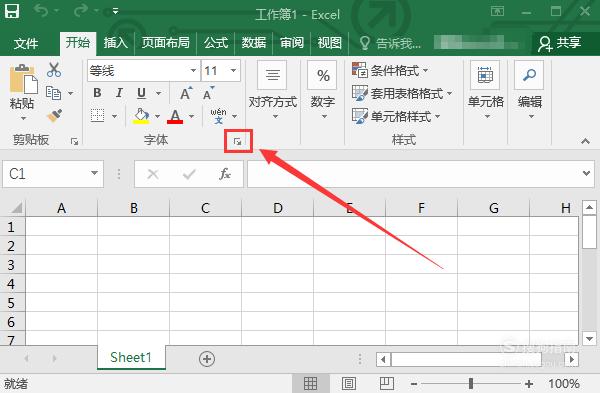
Task: Activate the Format Painter brush
Action: pos(54,115)
